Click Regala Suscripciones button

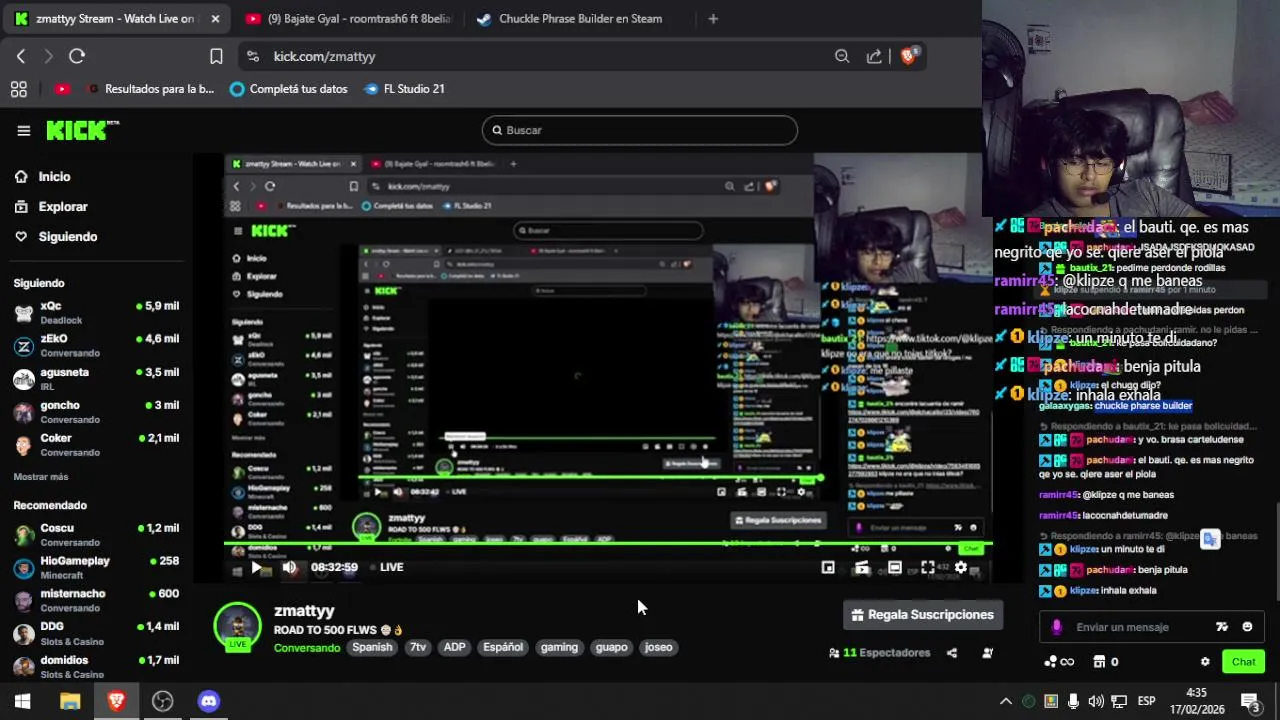point(923,615)
